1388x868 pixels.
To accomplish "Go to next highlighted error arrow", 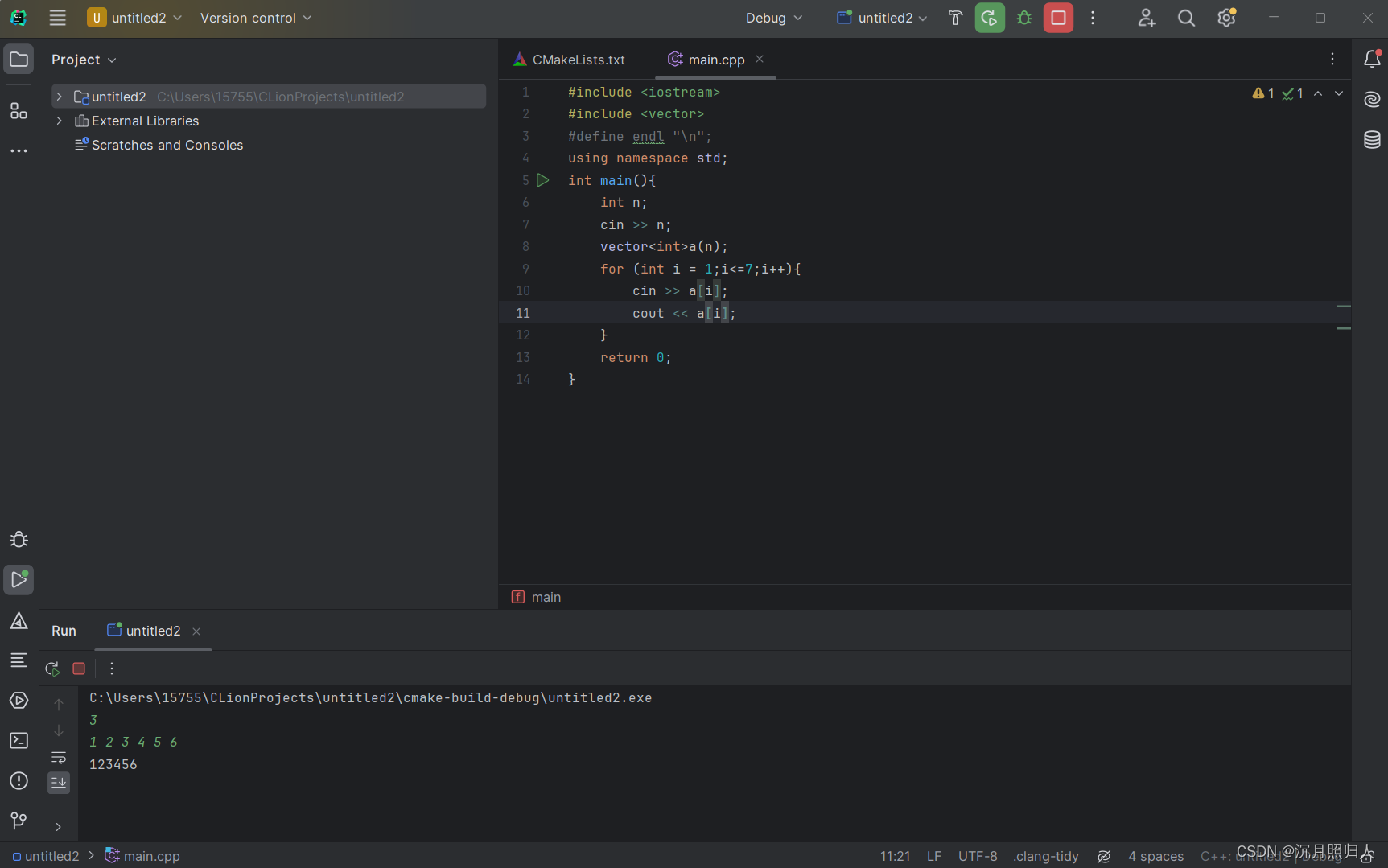I will point(1339,93).
